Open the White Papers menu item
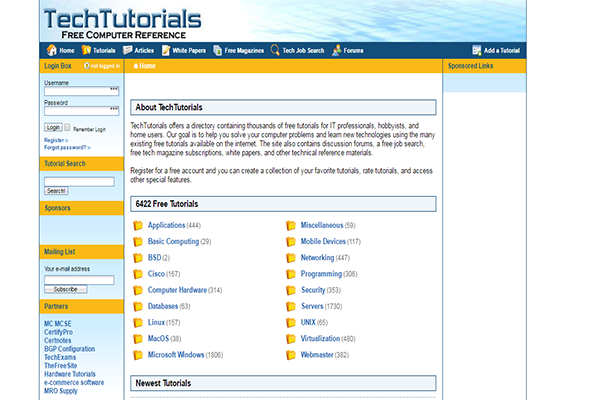The image size is (600, 400). [x=189, y=51]
